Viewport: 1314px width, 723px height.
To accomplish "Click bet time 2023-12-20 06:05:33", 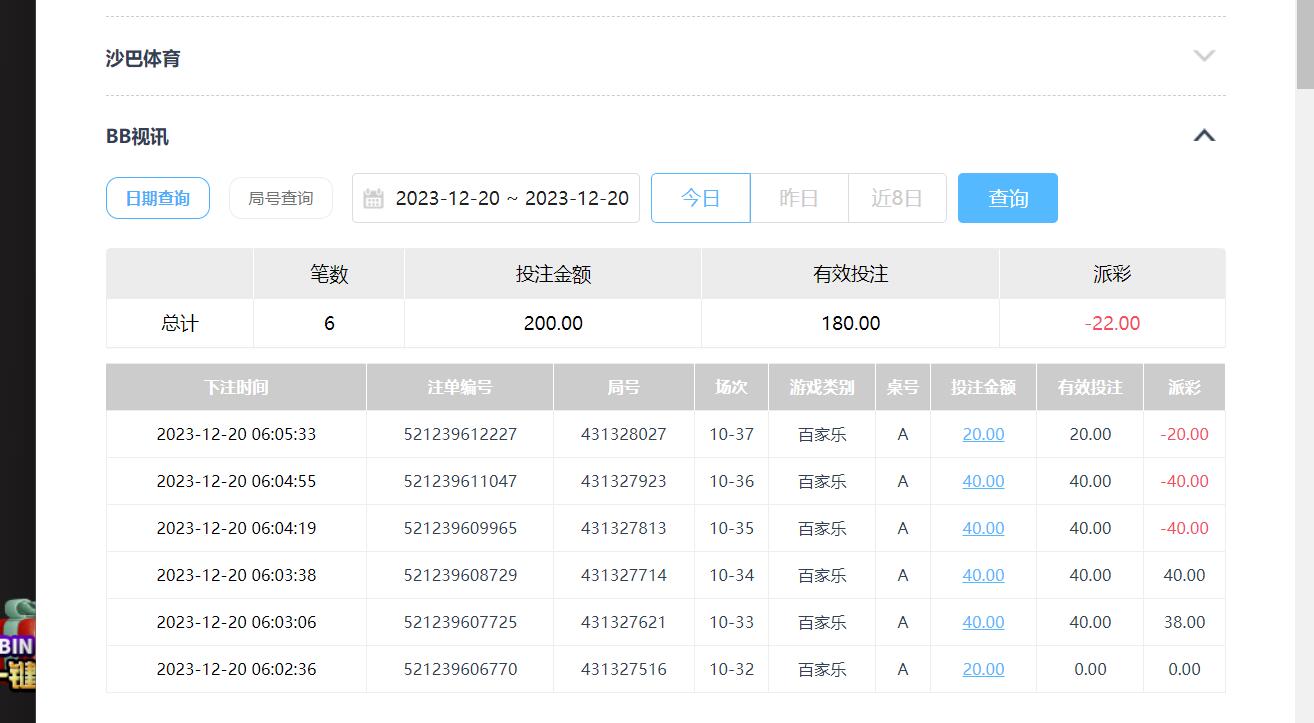I will pos(236,434).
